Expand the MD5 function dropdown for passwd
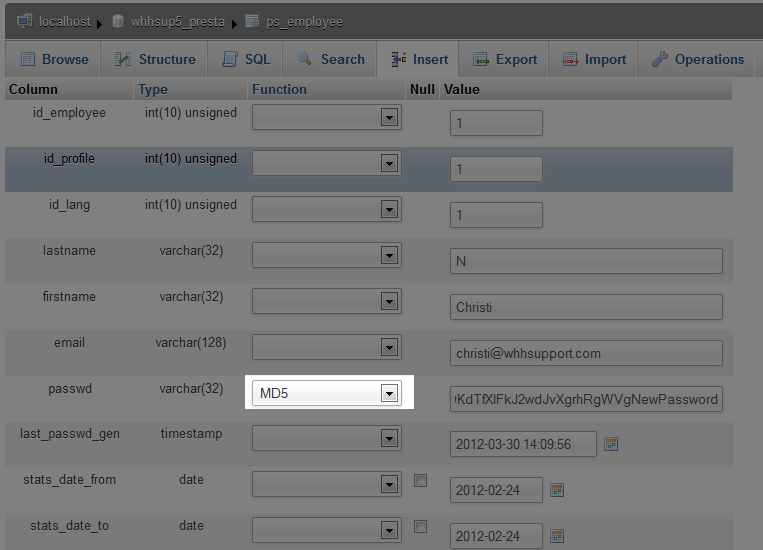 pyautogui.click(x=389, y=394)
